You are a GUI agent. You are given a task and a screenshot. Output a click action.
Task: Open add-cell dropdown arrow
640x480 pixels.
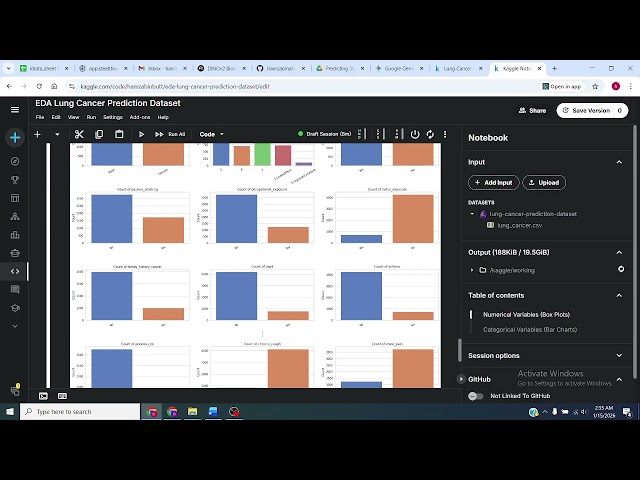(x=57, y=134)
